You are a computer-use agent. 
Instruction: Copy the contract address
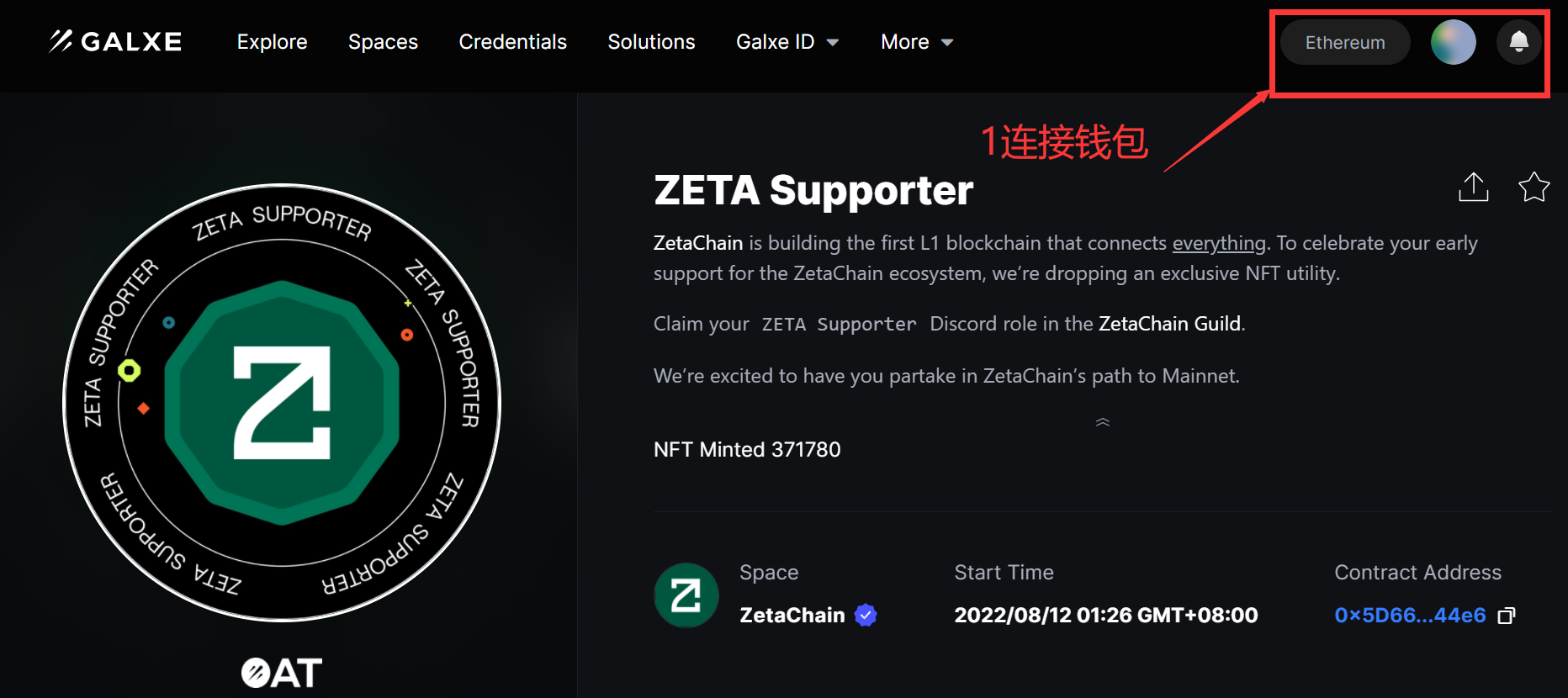pos(1507,616)
